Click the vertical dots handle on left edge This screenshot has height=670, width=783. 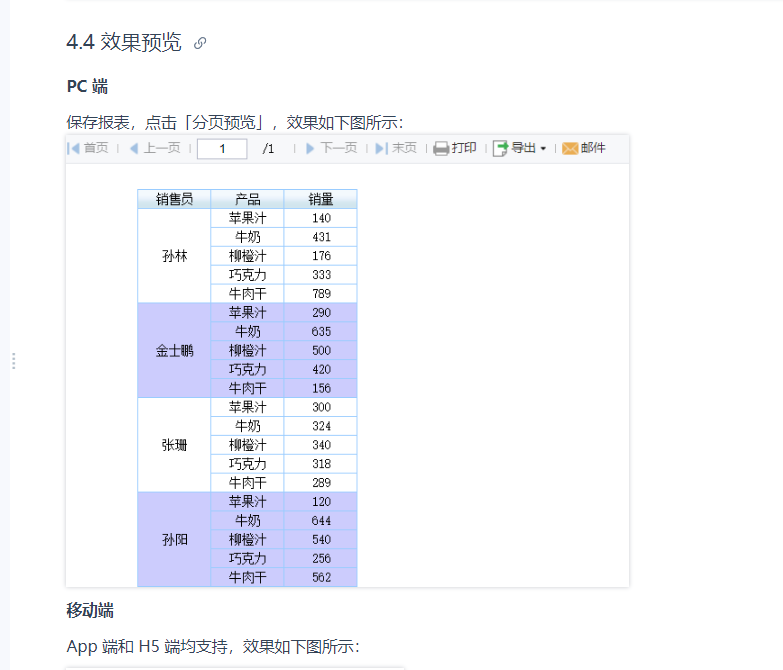(x=13, y=361)
